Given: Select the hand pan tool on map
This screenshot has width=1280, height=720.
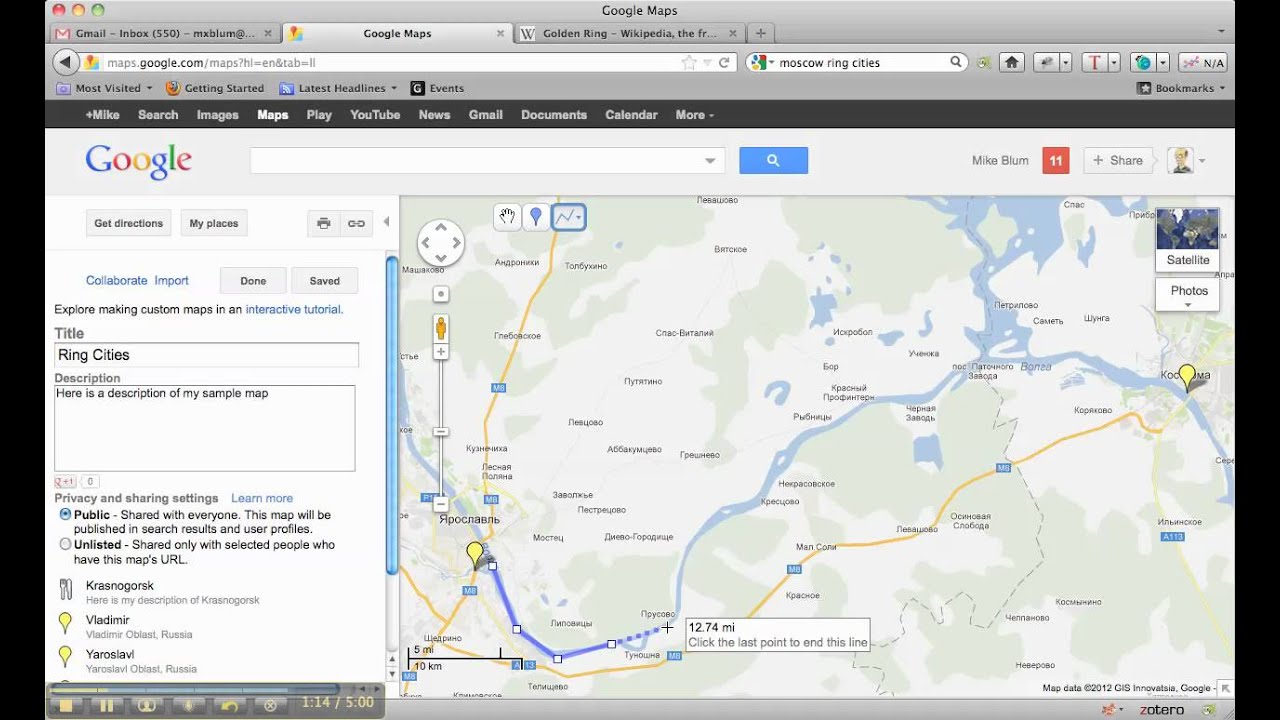Looking at the screenshot, I should [509, 216].
